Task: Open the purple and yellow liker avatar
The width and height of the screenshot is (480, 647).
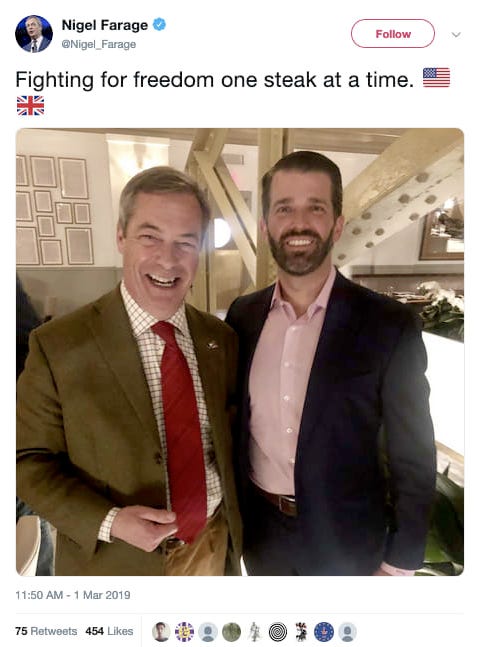Action: coord(184,631)
